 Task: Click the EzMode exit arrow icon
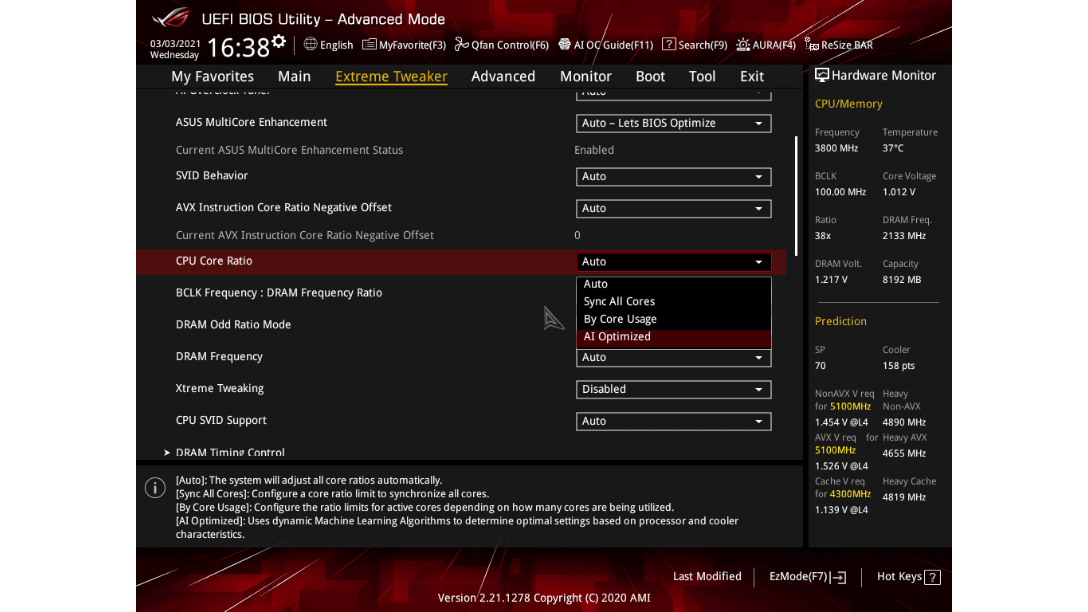[839, 577]
